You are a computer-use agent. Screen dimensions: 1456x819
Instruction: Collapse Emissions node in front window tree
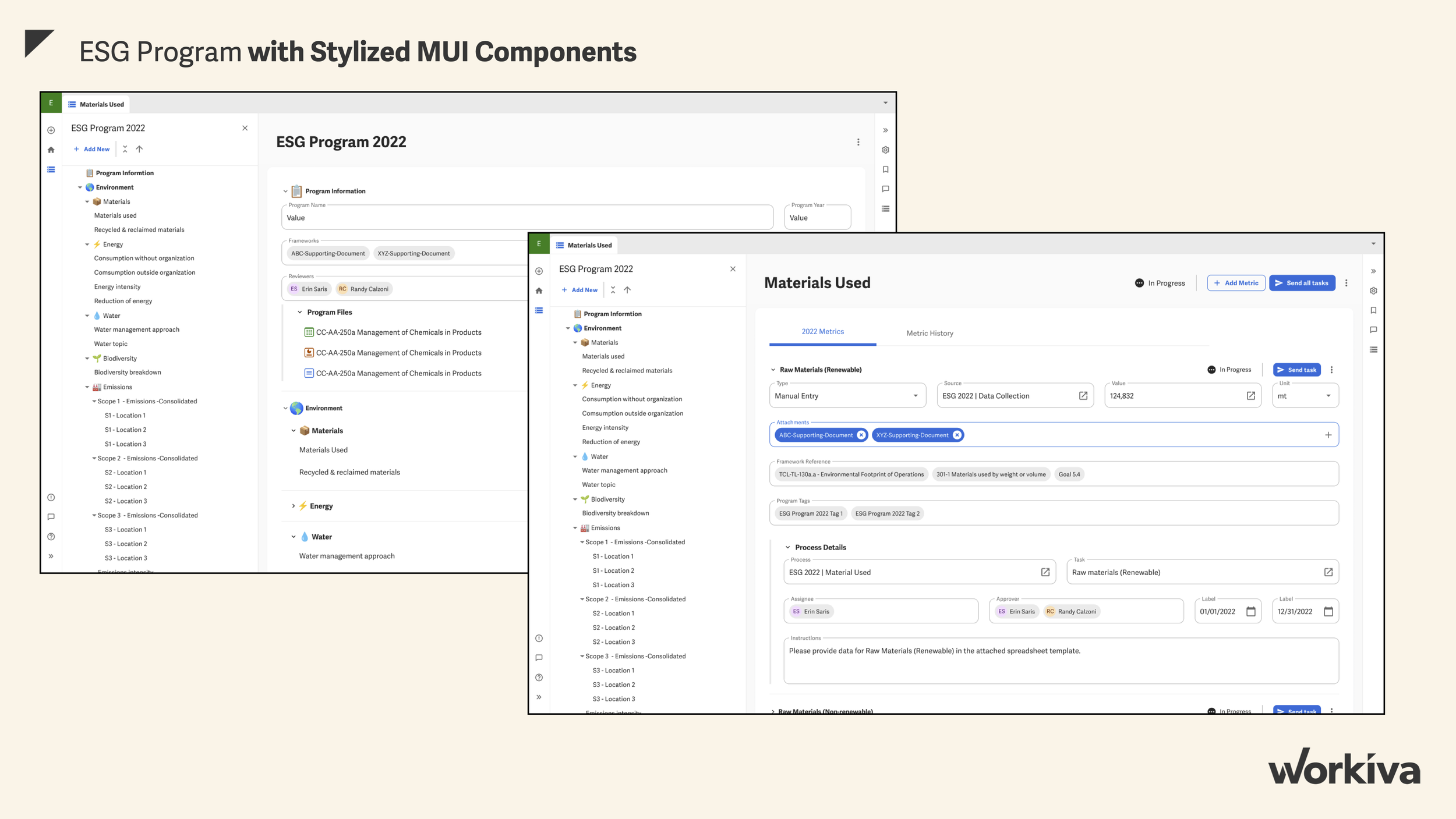click(x=575, y=528)
